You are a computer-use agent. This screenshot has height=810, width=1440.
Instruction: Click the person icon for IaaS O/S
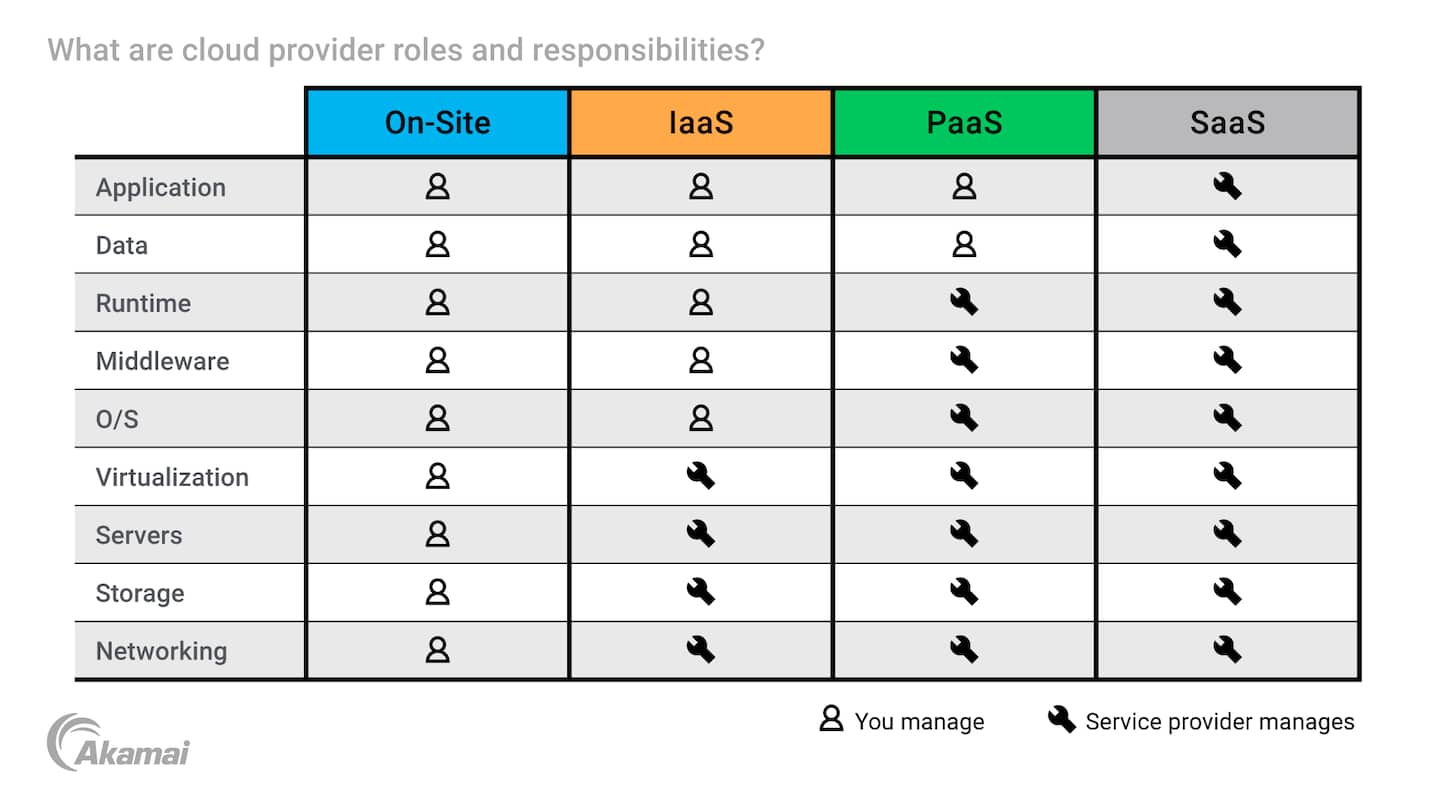pos(701,419)
